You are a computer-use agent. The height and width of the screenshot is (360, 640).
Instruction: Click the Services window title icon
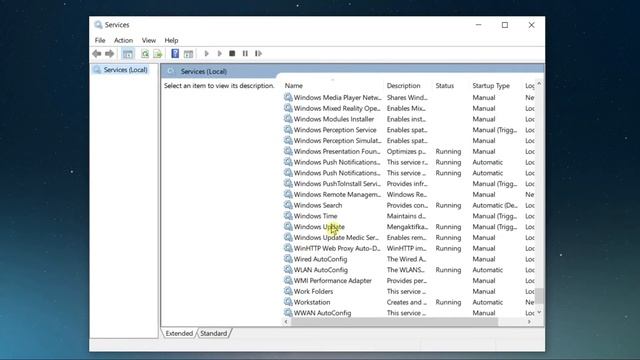98,25
